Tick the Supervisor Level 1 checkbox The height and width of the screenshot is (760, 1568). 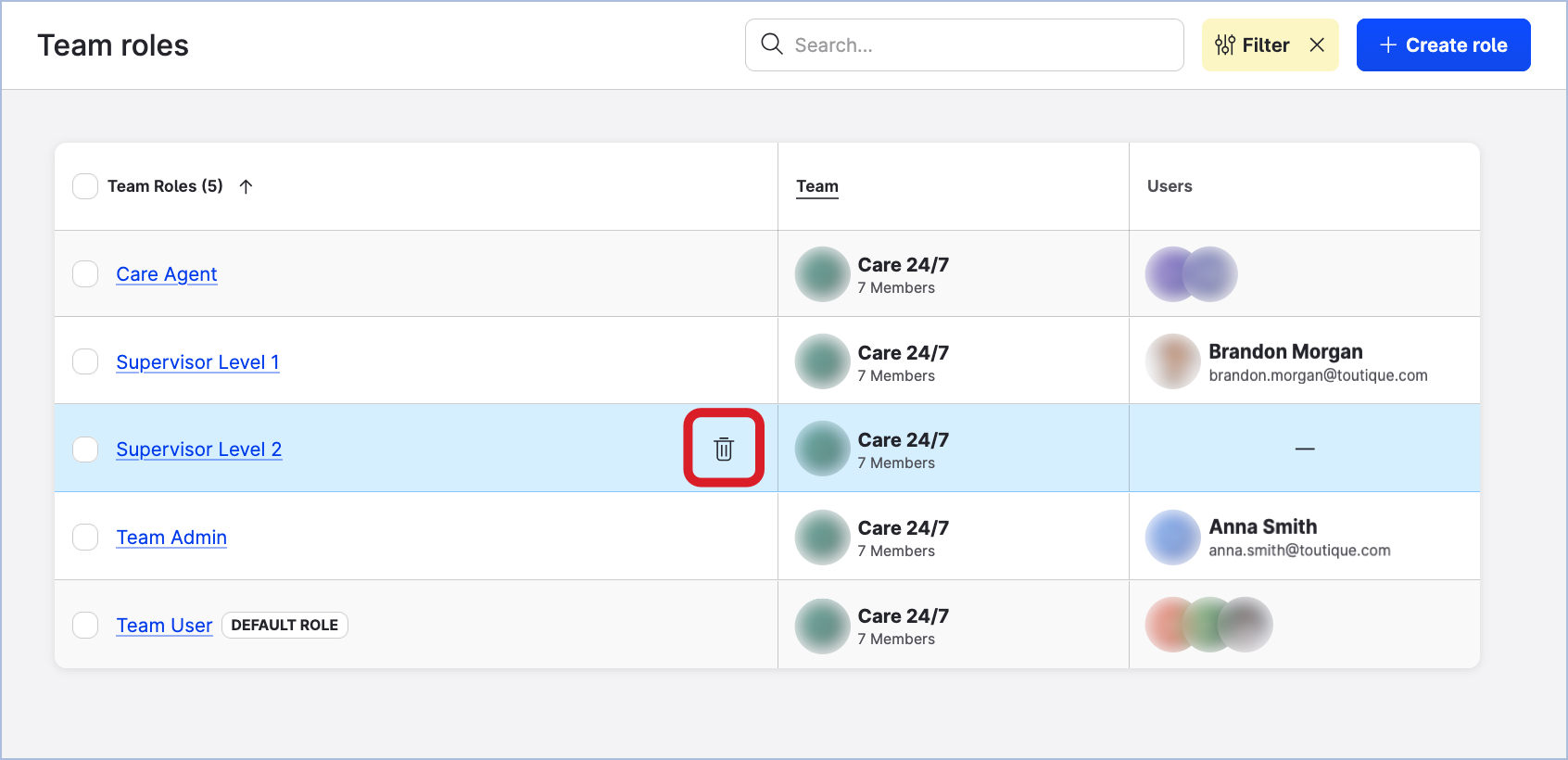click(85, 361)
